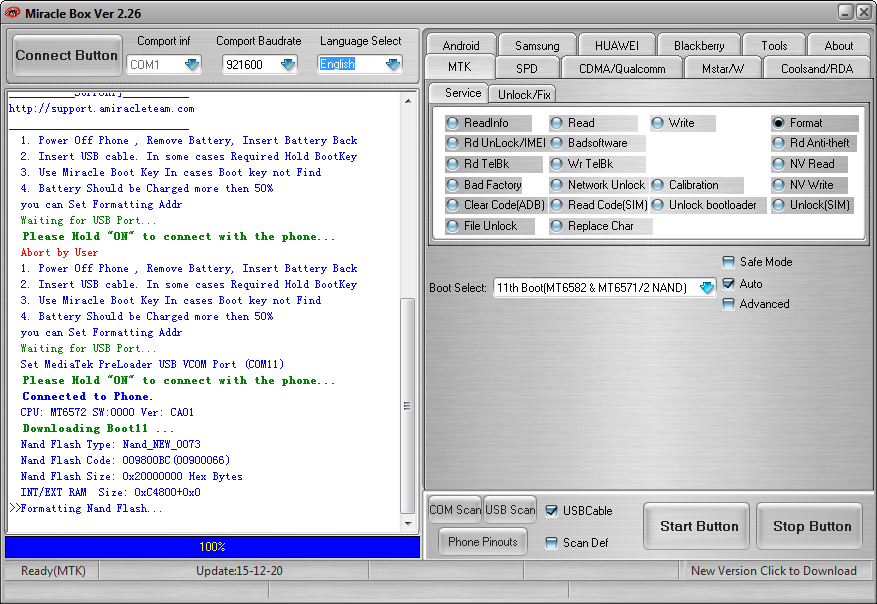Open the Comport Baudrate dropdown arrow
The image size is (877, 604).
(x=287, y=65)
